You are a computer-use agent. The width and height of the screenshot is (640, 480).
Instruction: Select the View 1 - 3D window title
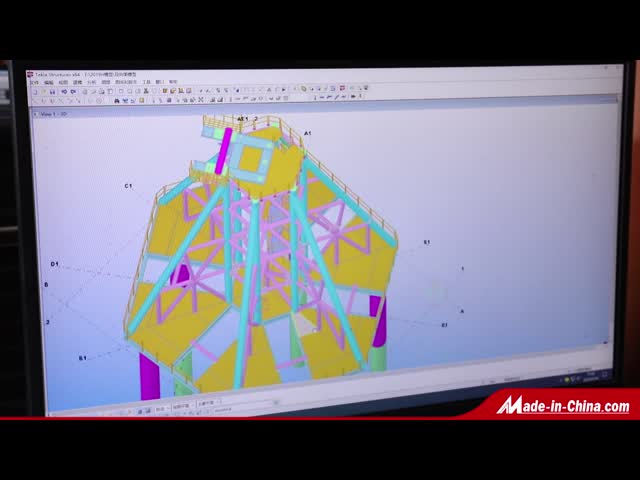[52, 114]
